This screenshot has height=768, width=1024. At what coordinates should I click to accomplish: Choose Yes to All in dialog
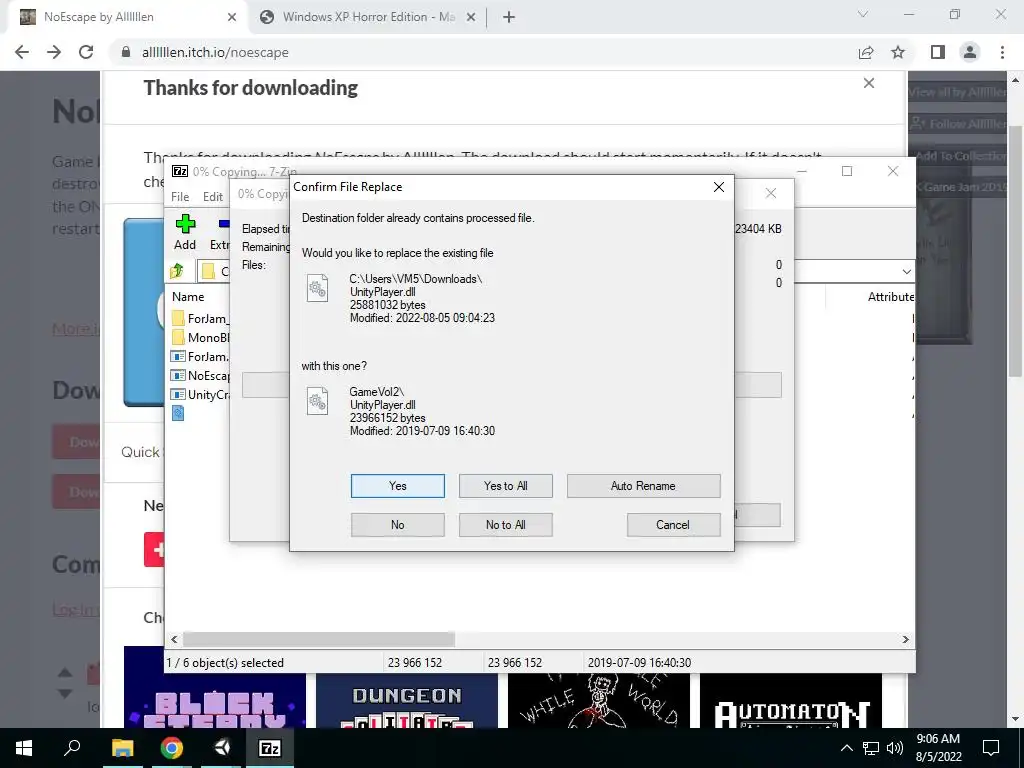click(x=505, y=486)
